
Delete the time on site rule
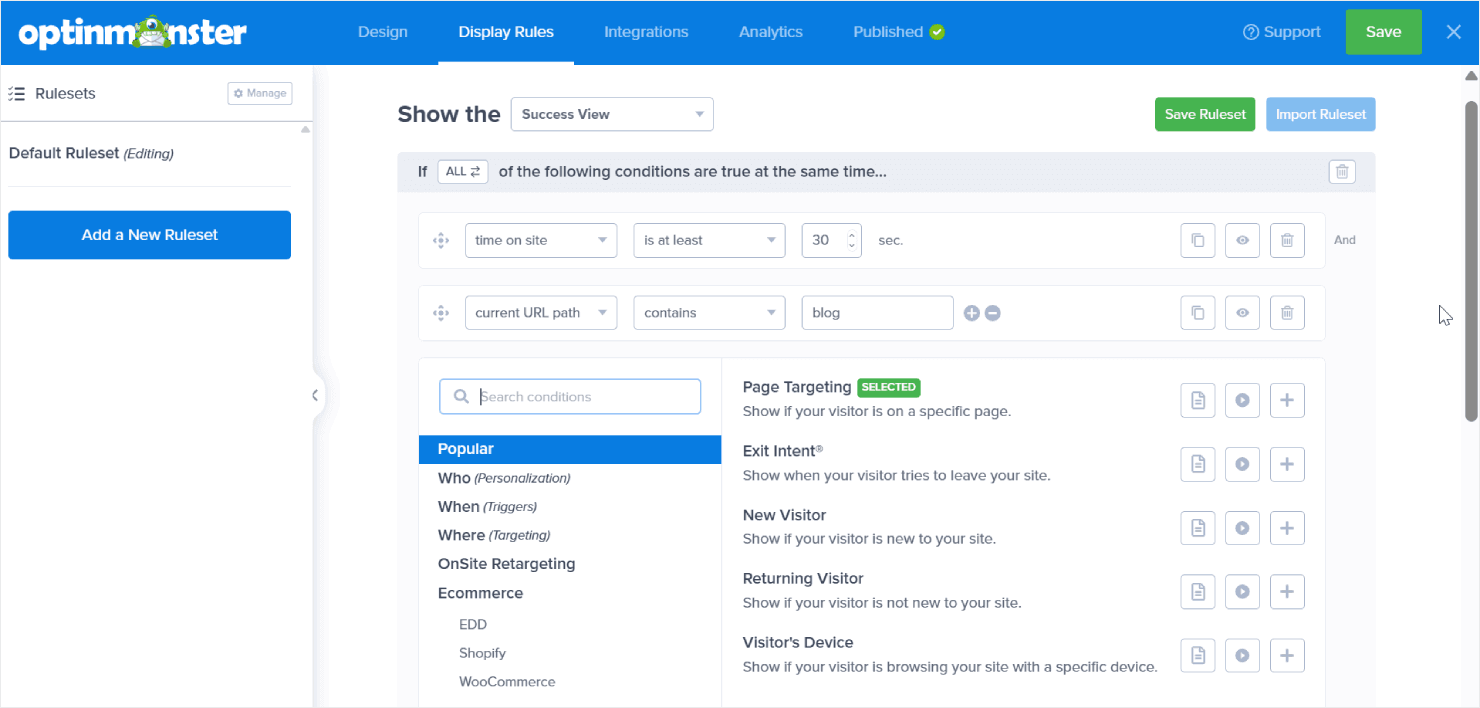1287,240
